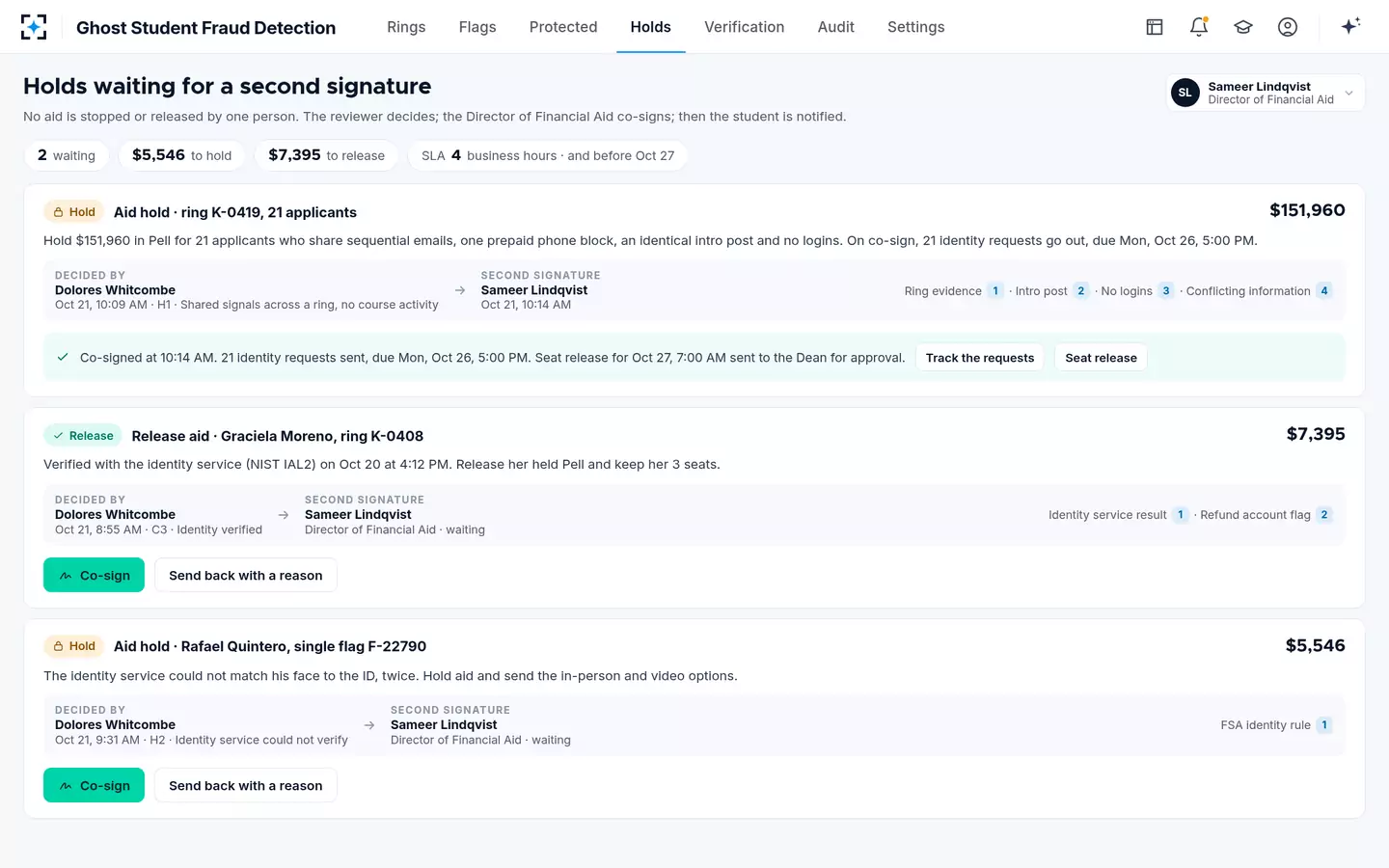Open the Protected tab

point(563,27)
